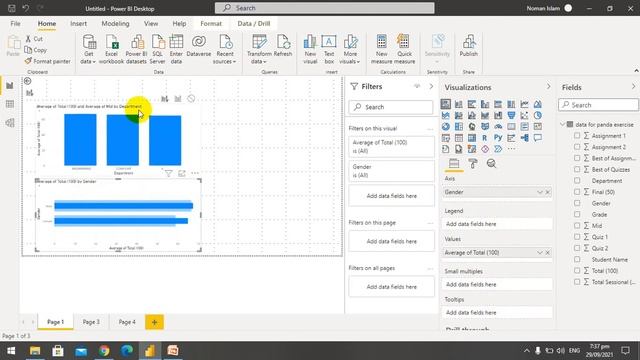This screenshot has width=640, height=360.
Task: Create a New measure
Action: [382, 49]
